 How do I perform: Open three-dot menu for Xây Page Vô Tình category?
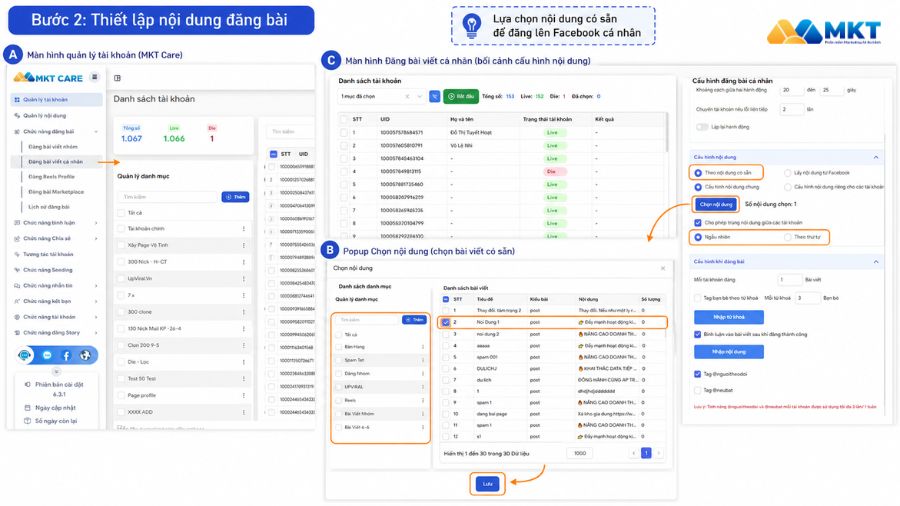point(244,245)
